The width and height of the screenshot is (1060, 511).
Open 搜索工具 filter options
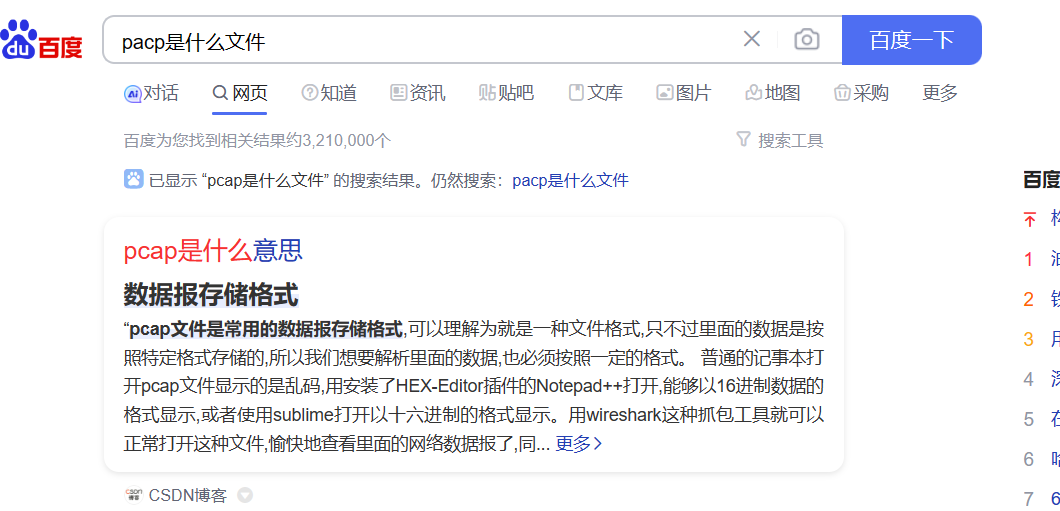[779, 141]
